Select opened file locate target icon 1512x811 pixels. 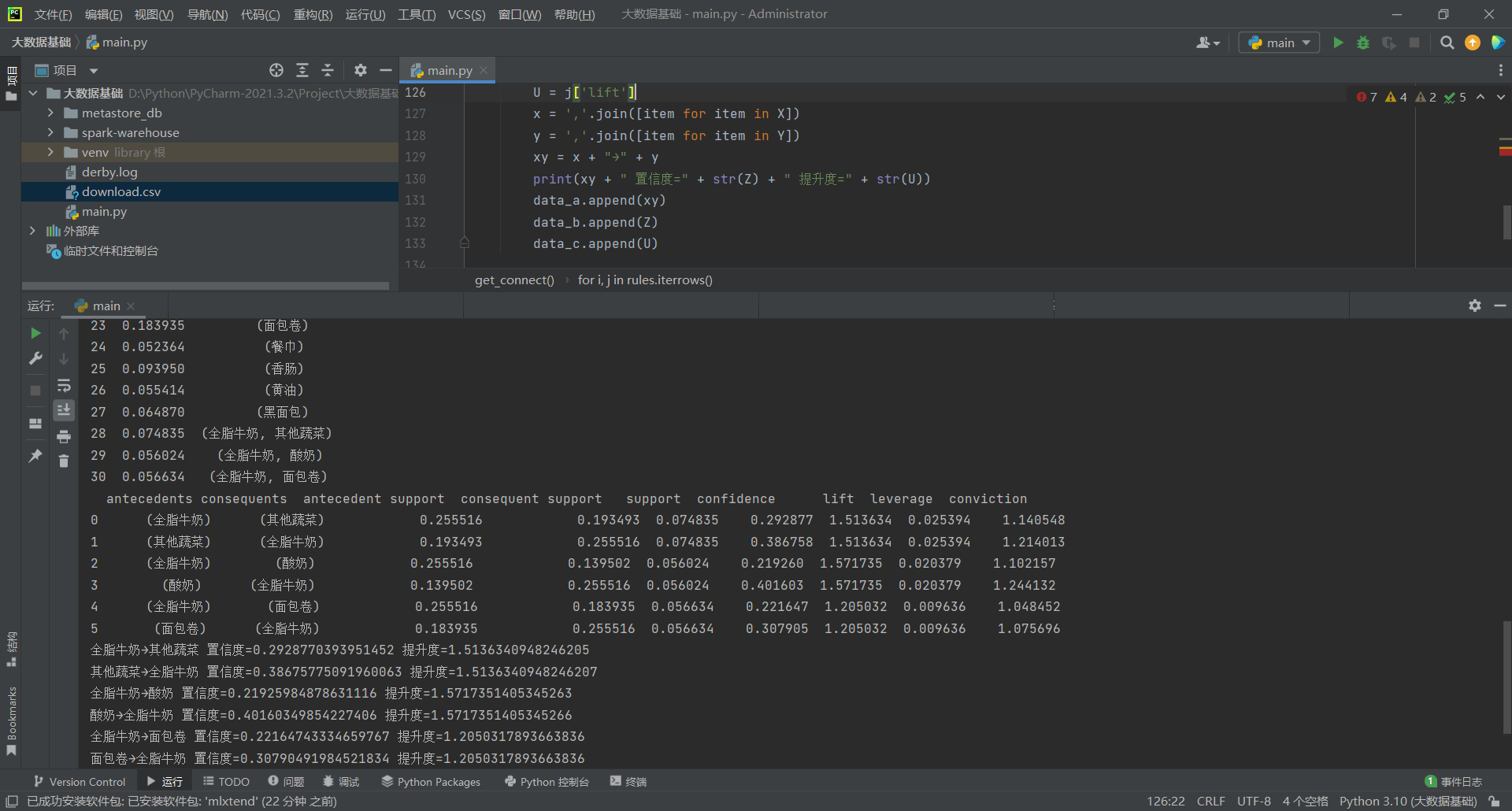[x=276, y=70]
